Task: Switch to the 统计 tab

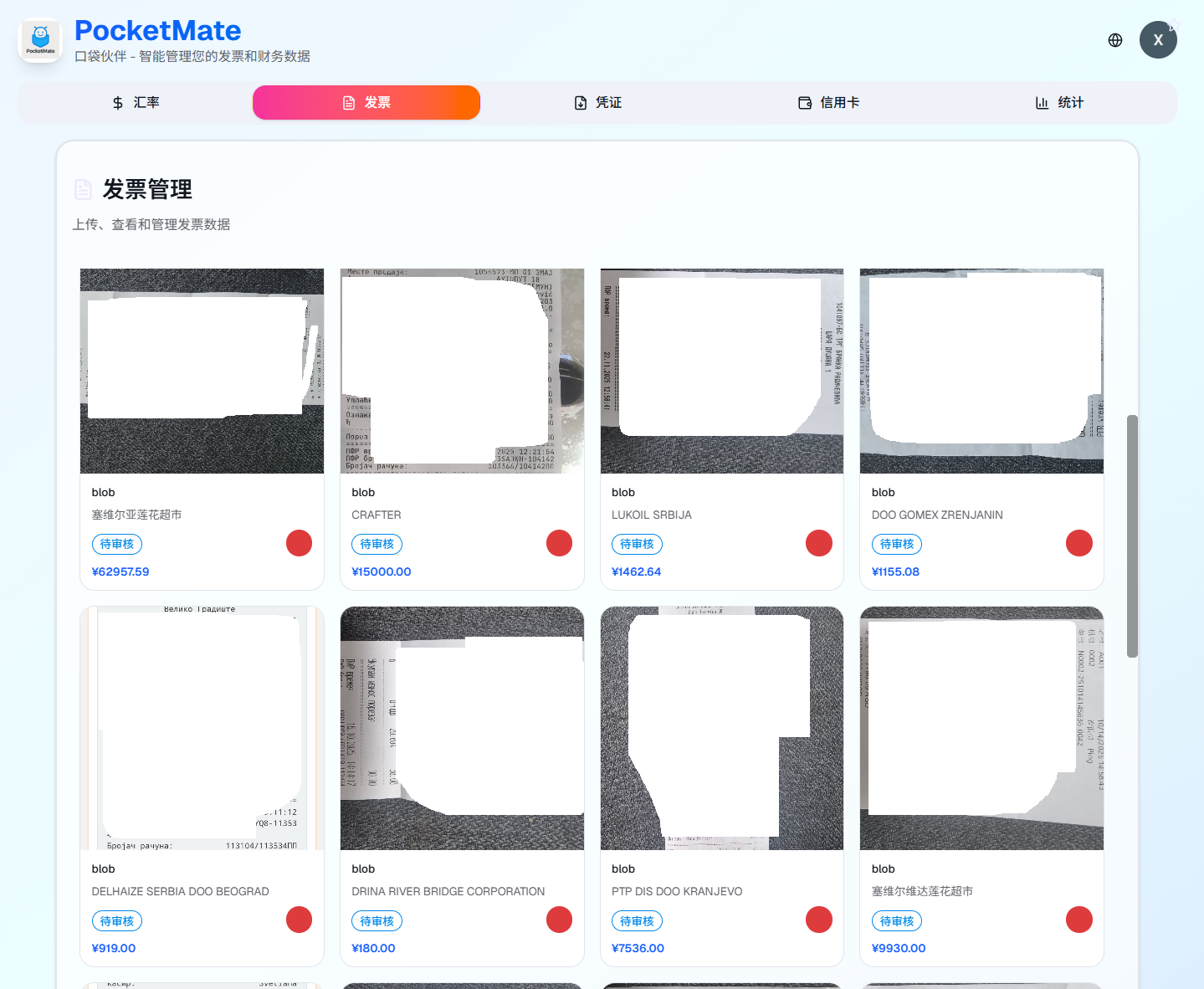Action: 1059,102
